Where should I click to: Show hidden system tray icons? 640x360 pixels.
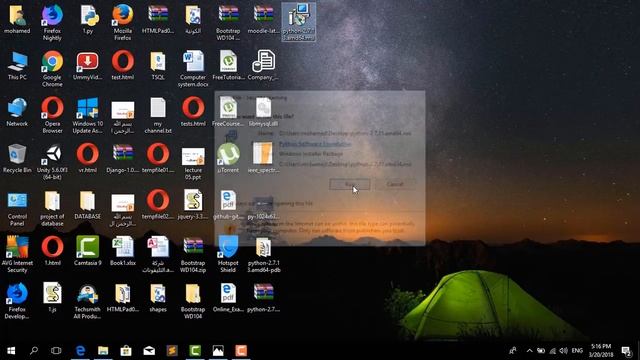click(x=529, y=351)
